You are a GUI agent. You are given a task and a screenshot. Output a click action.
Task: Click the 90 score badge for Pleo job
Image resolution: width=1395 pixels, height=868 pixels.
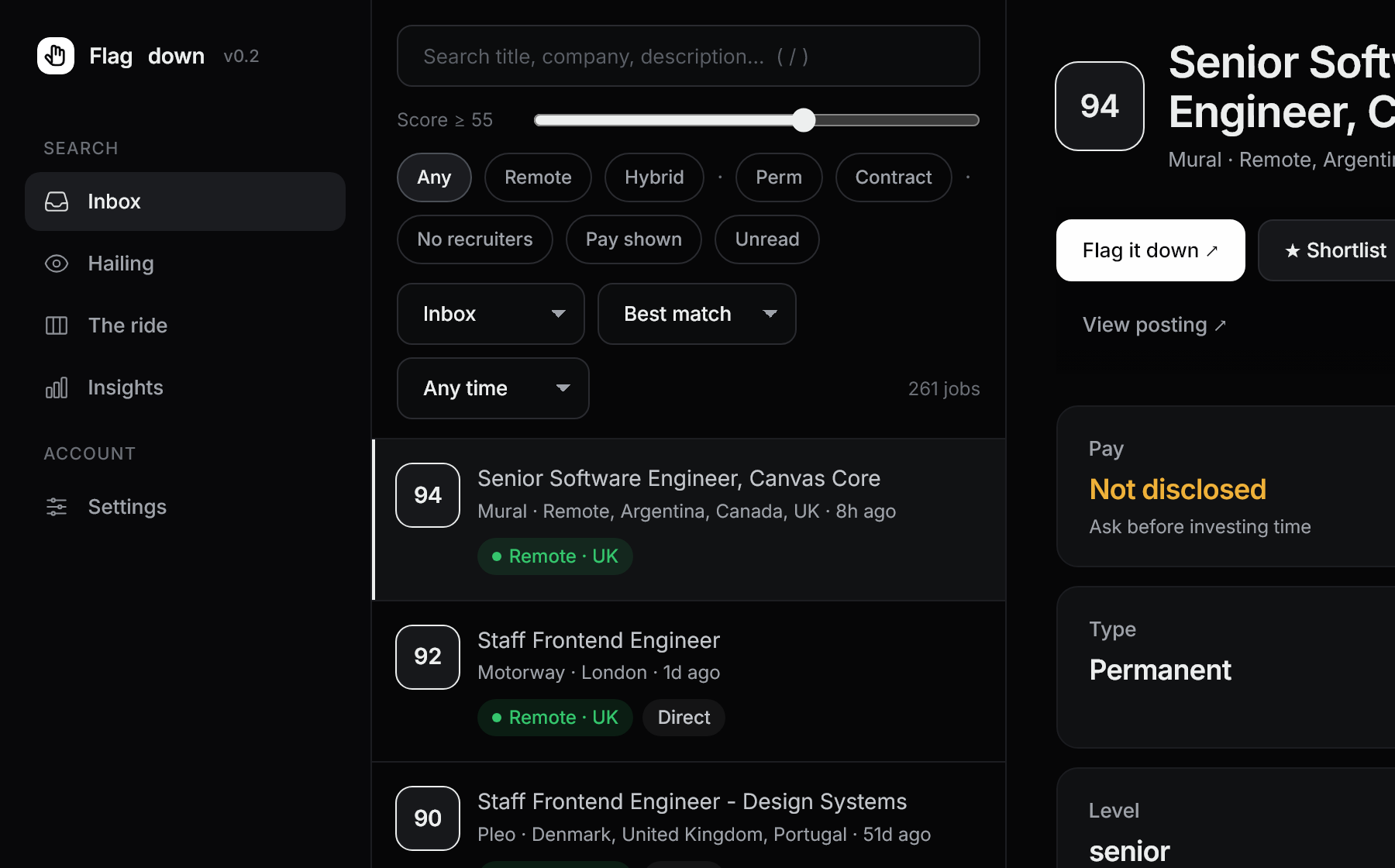click(428, 818)
